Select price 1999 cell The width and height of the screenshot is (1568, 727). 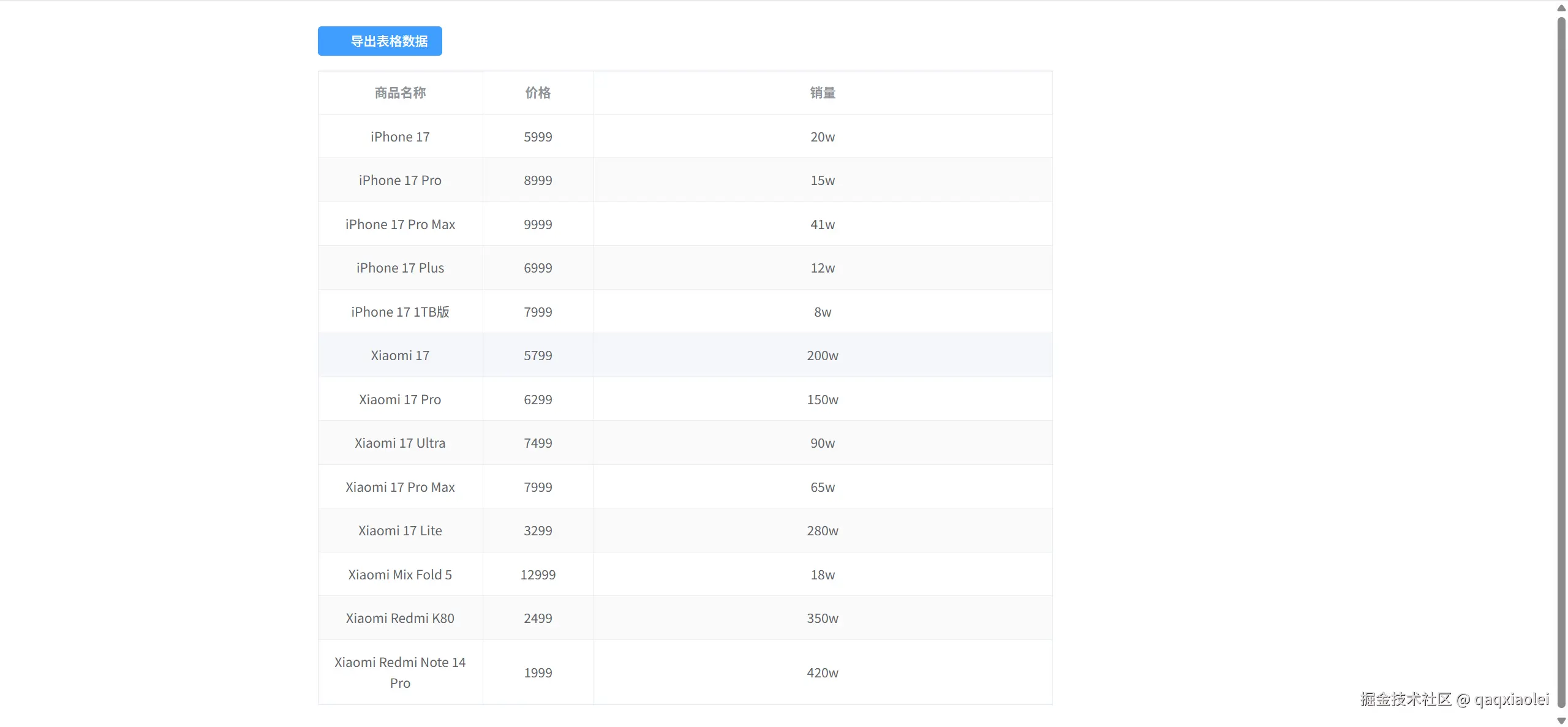tap(538, 672)
